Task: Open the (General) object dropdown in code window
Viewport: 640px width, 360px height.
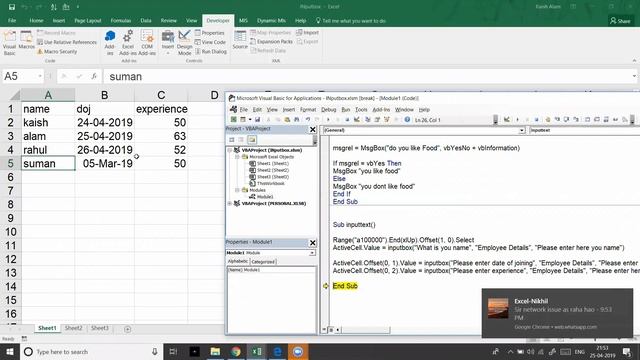Action: 522,130
